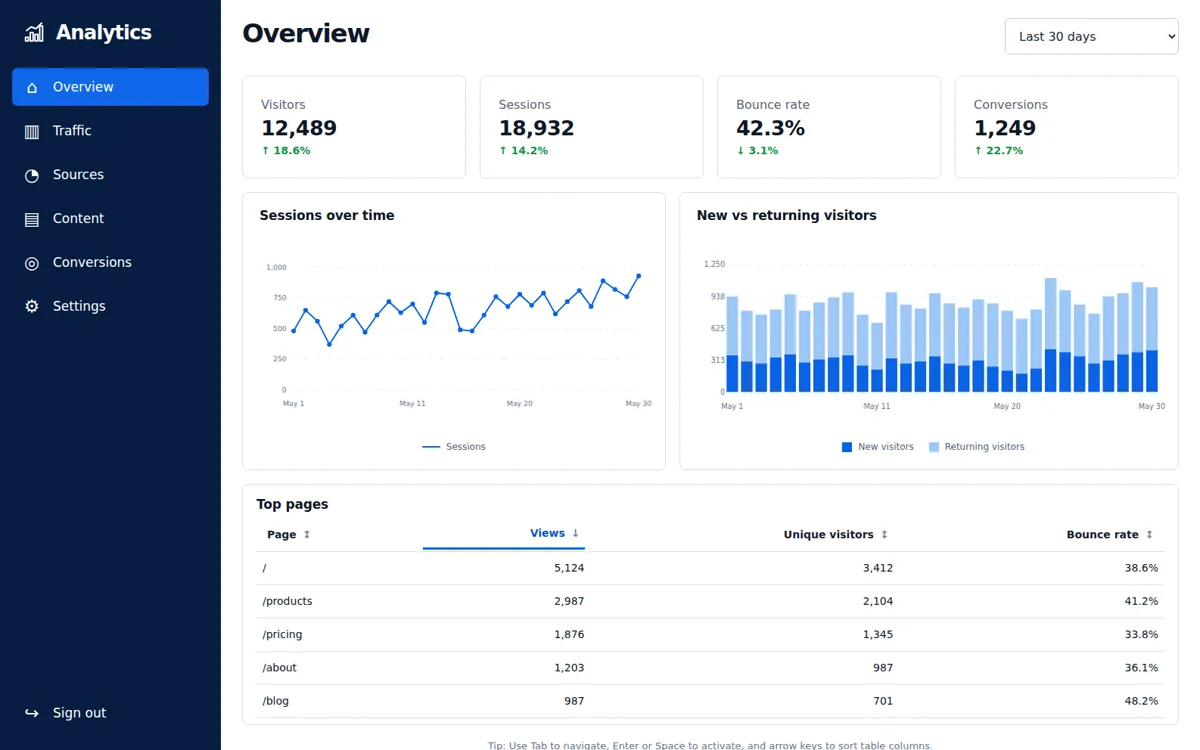The height and width of the screenshot is (750, 1200).
Task: Click the Bounce rate 42.3% stat card
Action: [x=829, y=127]
